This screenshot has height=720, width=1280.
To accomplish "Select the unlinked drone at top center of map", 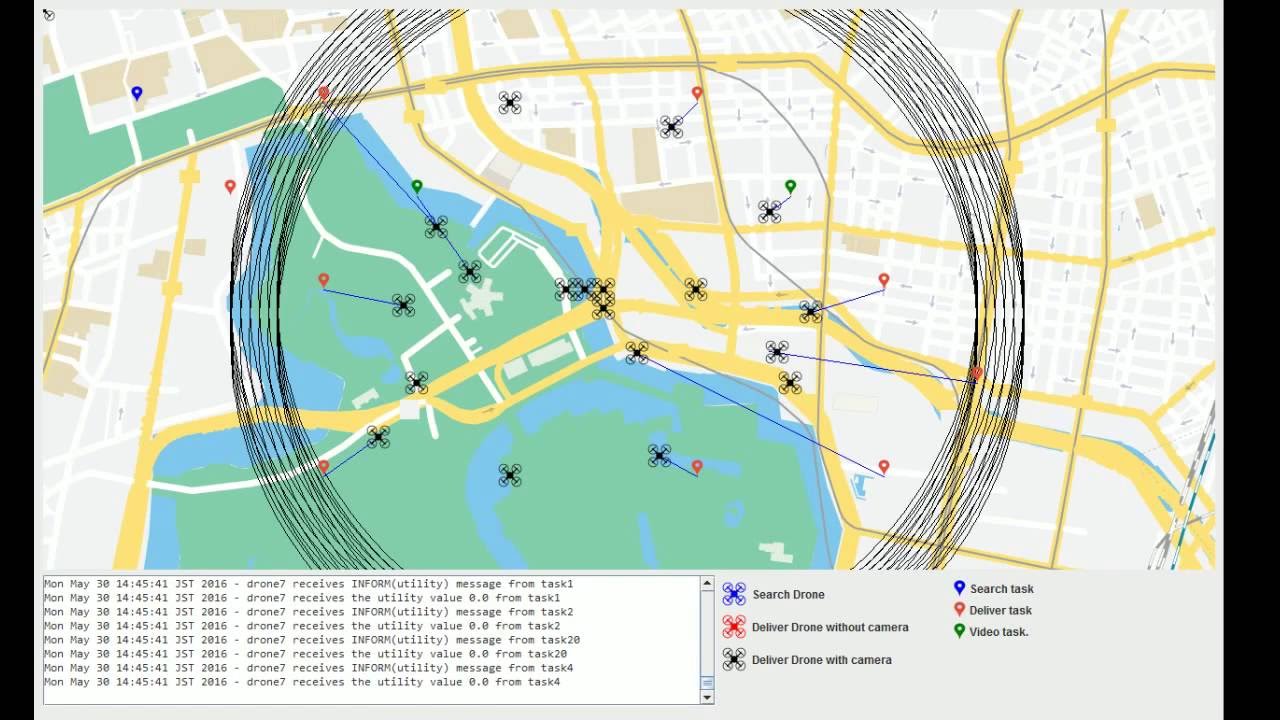I will pos(510,102).
